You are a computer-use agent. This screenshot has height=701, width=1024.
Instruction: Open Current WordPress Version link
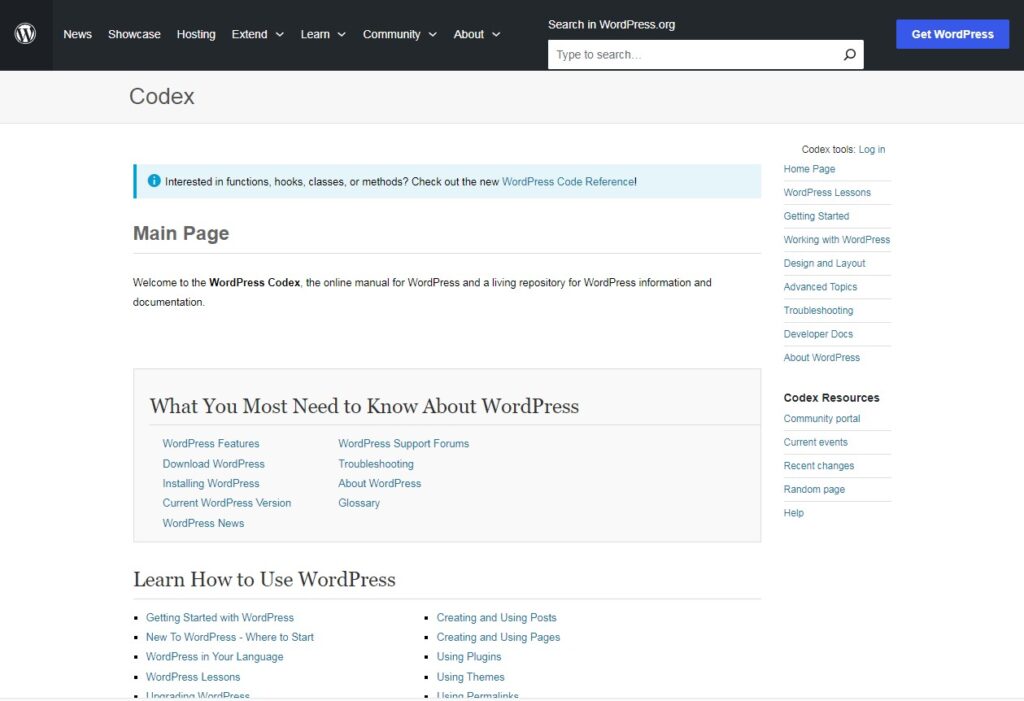(x=227, y=502)
